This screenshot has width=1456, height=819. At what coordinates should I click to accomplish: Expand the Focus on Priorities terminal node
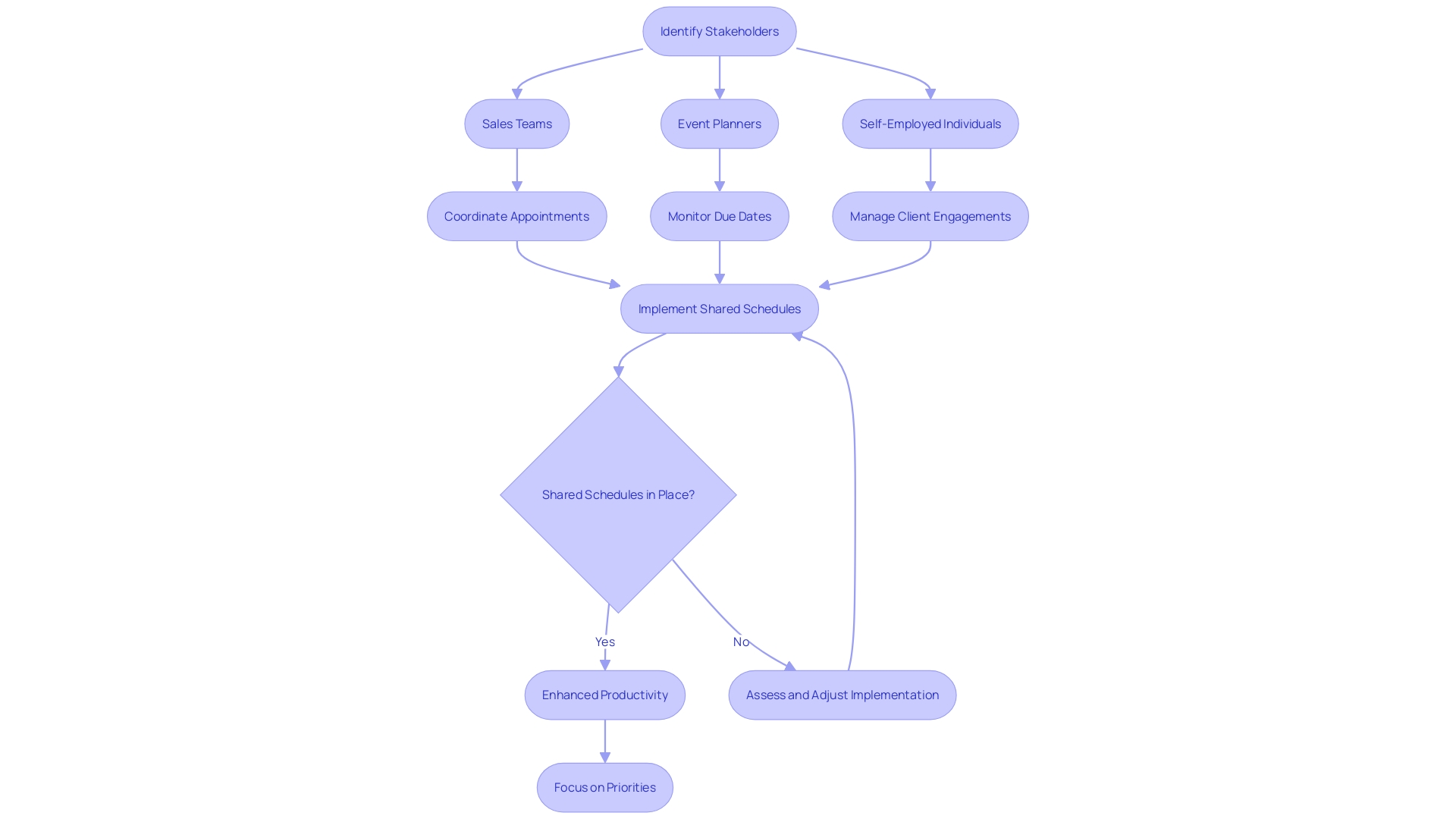(x=604, y=786)
